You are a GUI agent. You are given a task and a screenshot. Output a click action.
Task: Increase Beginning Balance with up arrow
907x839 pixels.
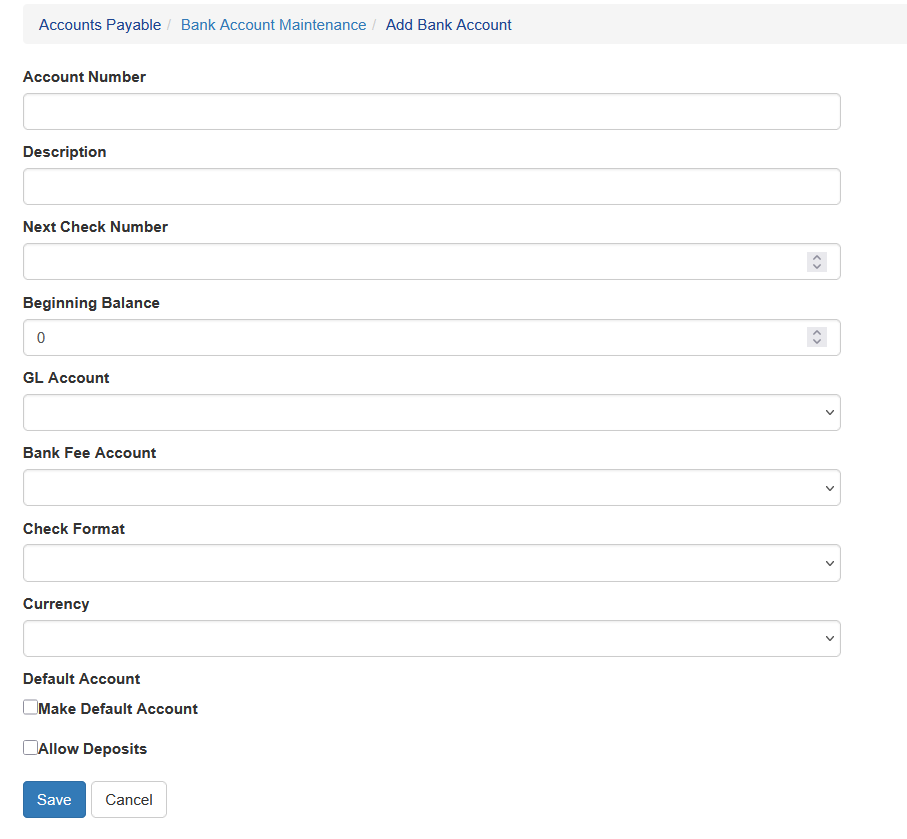[816, 332]
